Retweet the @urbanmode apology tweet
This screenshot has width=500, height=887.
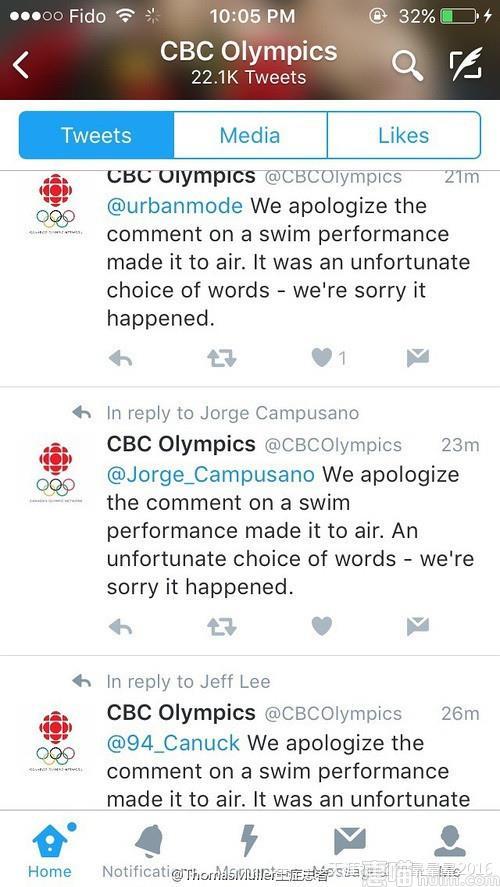coord(221,358)
